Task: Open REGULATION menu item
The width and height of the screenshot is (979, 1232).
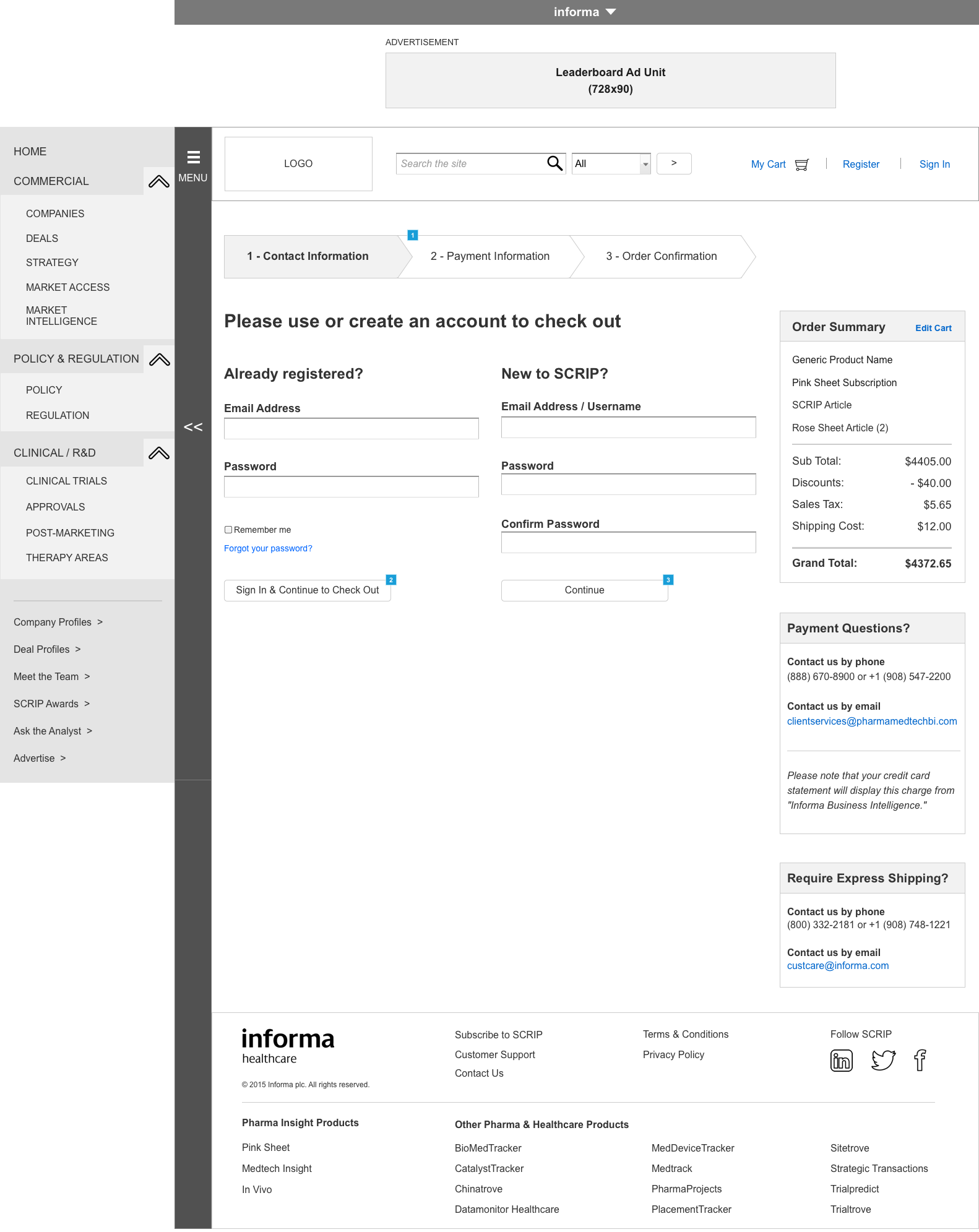Action: click(x=58, y=415)
